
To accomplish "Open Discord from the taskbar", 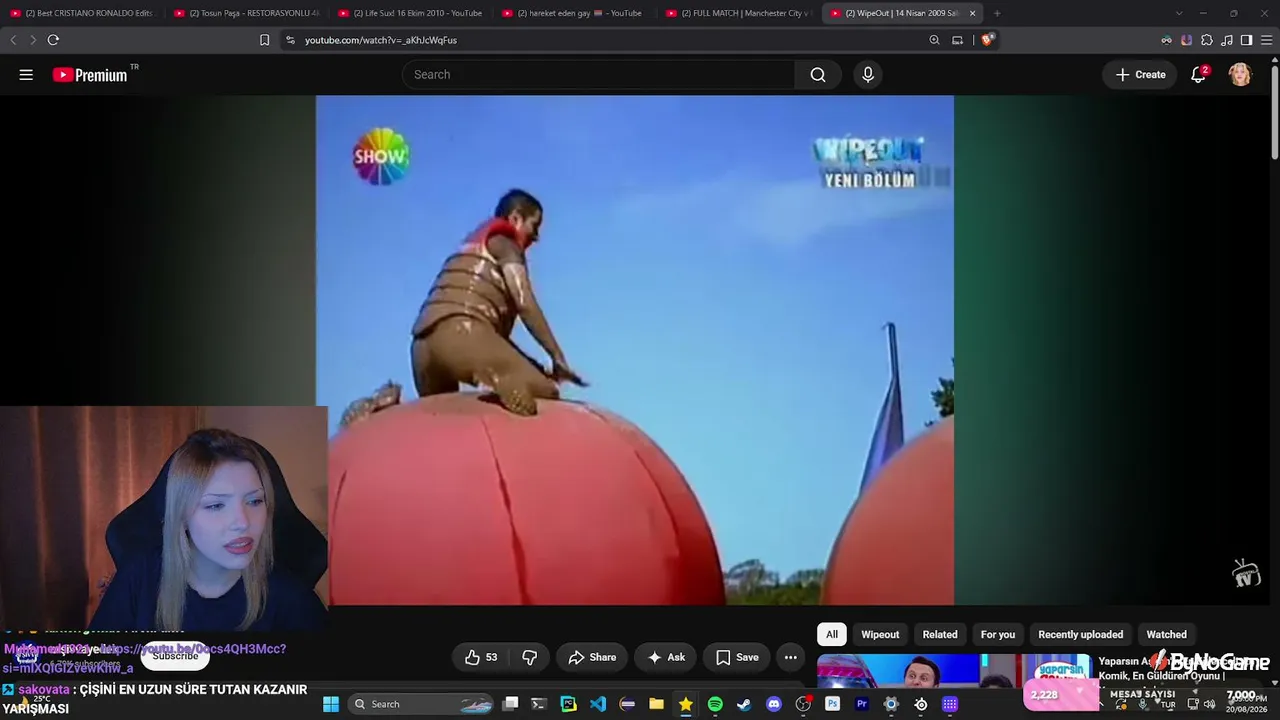I will tap(774, 704).
